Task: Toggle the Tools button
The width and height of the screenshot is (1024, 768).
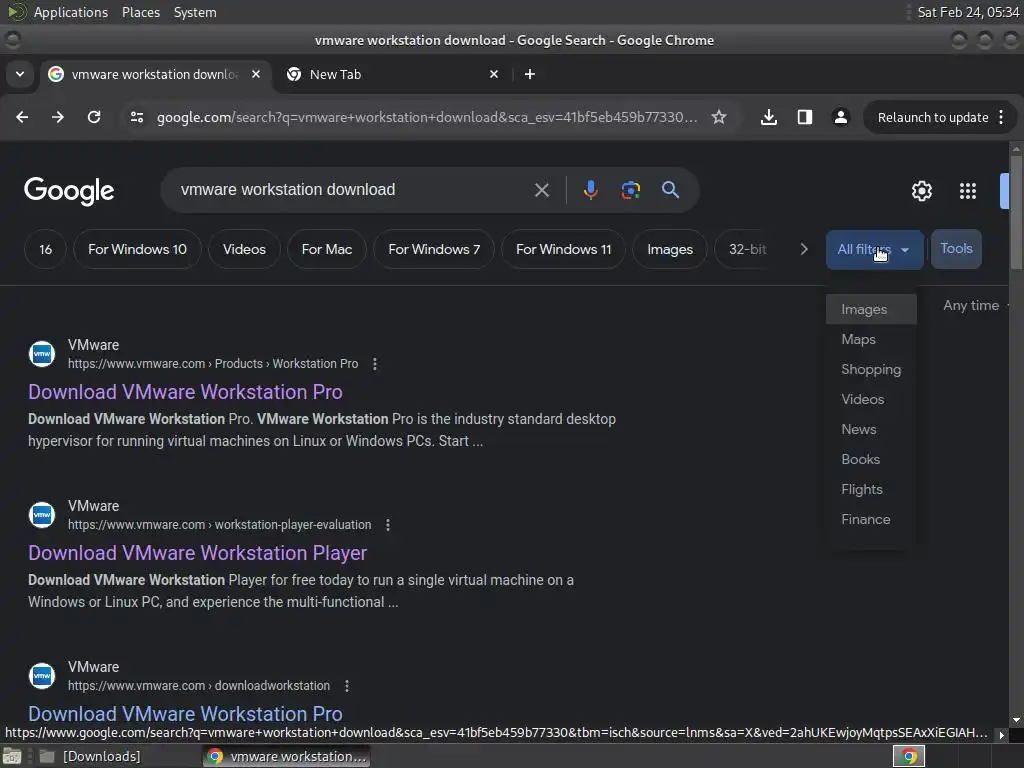Action: (956, 249)
